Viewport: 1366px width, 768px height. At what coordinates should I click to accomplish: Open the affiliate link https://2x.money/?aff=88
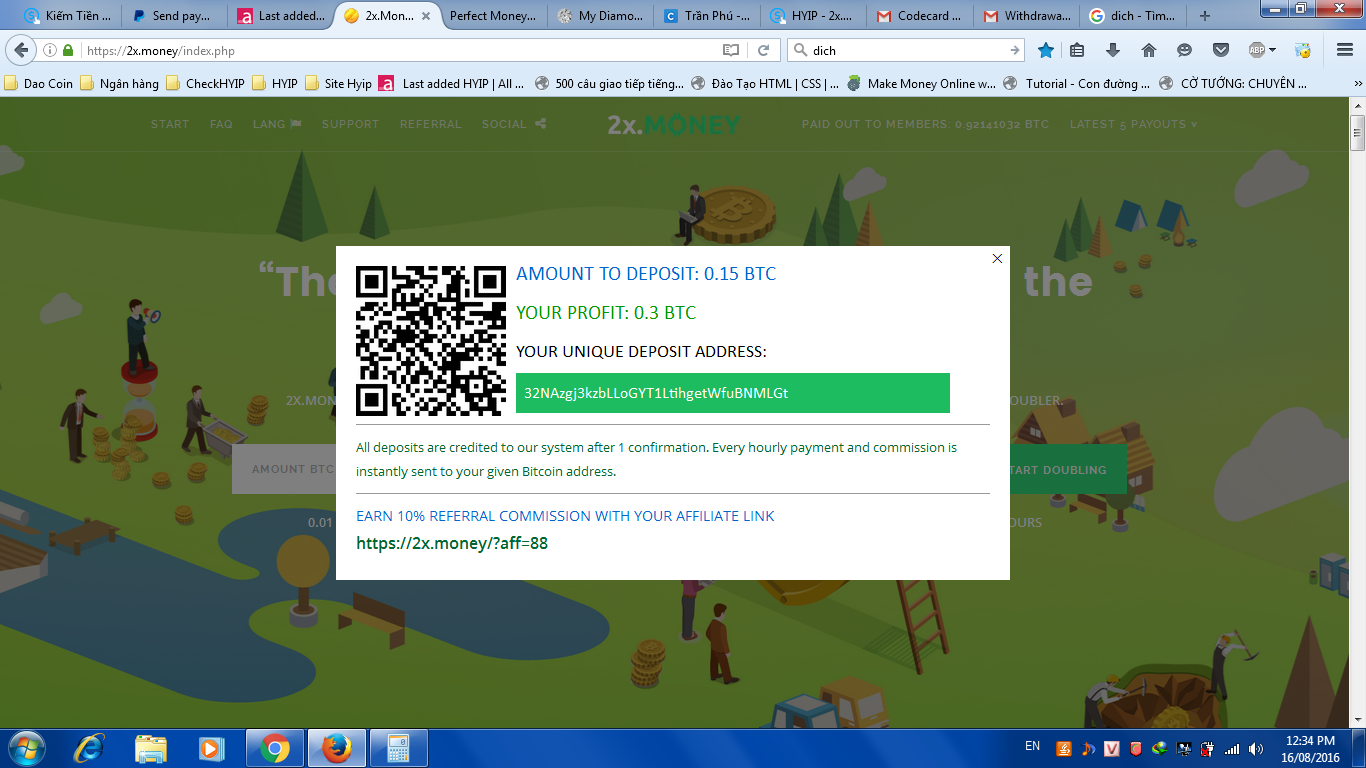point(452,544)
